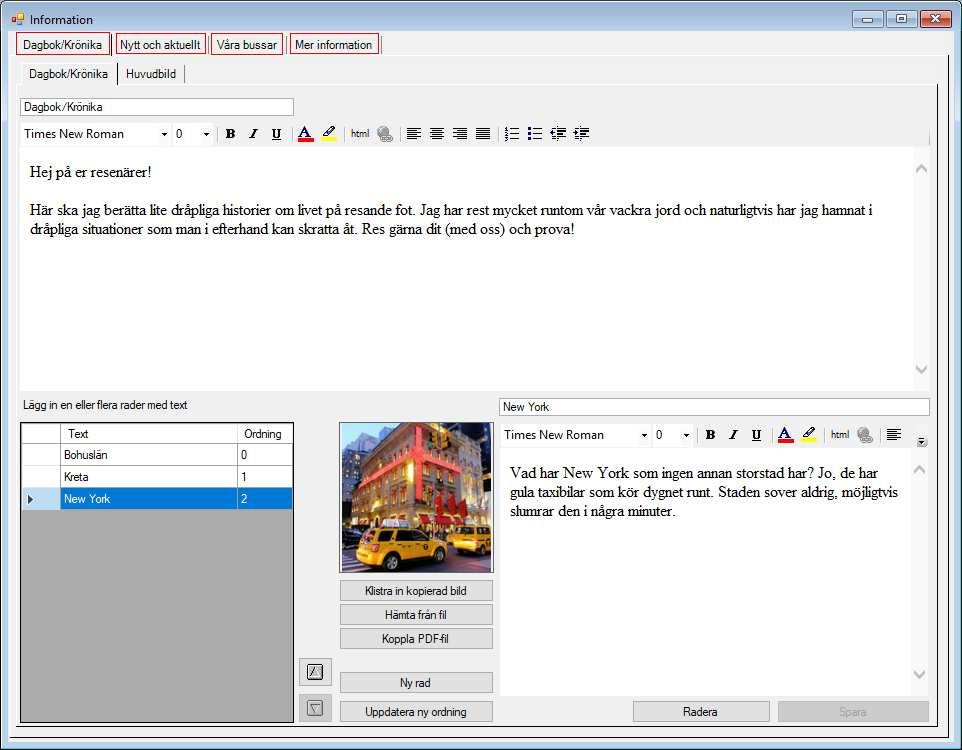Switch to the Huvudbild sub-tab
The image size is (962, 750).
(151, 74)
